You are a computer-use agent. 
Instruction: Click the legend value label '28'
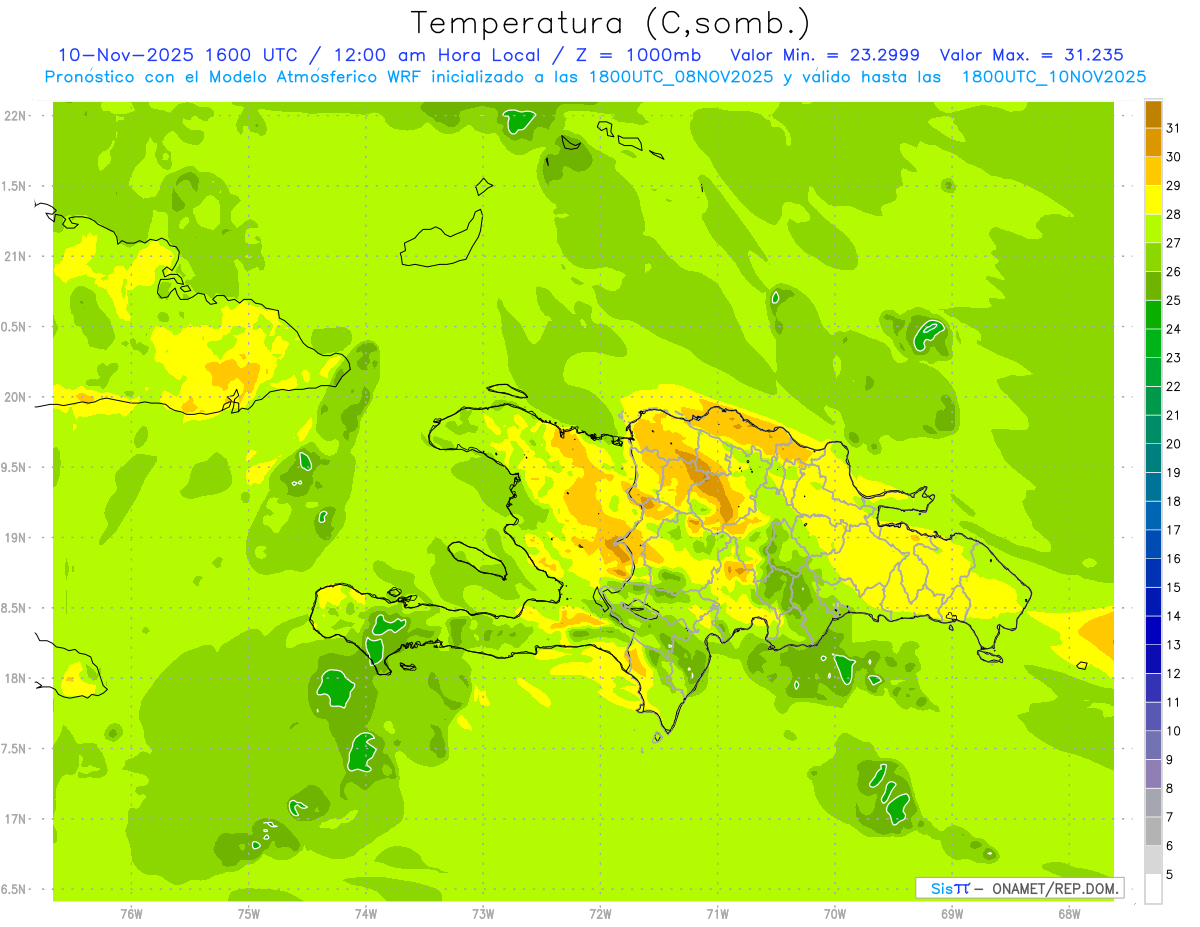coord(1174,214)
